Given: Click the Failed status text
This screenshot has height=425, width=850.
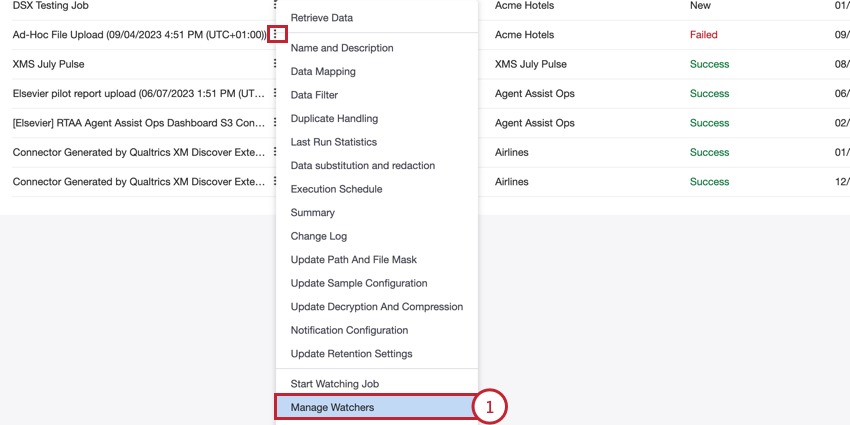Looking at the screenshot, I should click(x=703, y=35).
